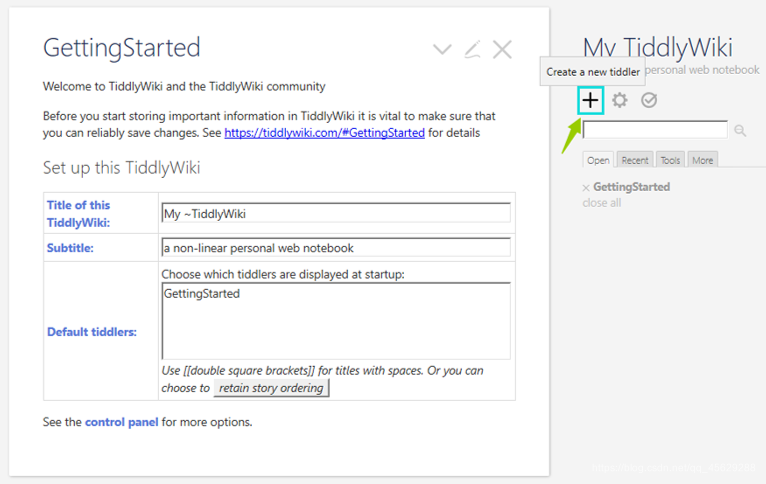Switch to the Recent tab
The width and height of the screenshot is (766, 484).
tap(635, 160)
